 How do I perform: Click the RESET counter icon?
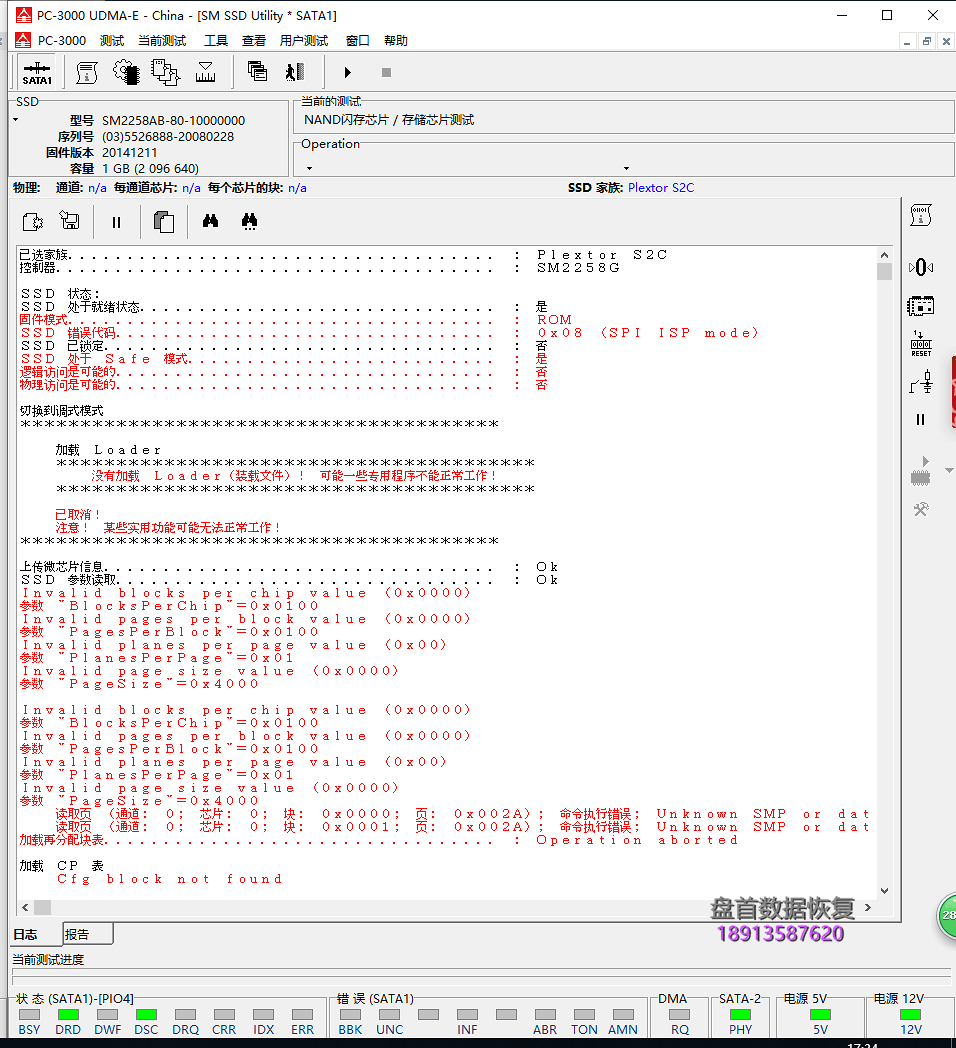pos(921,344)
